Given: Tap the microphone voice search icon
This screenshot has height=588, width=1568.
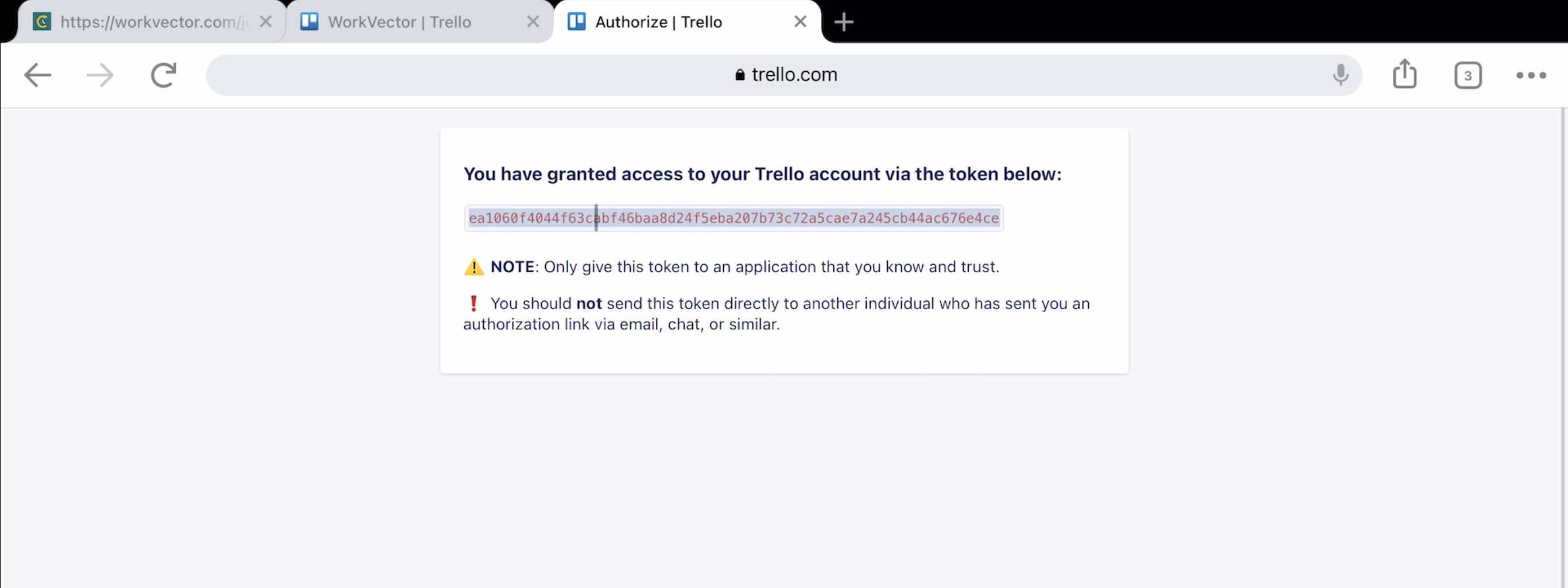Looking at the screenshot, I should point(1340,75).
